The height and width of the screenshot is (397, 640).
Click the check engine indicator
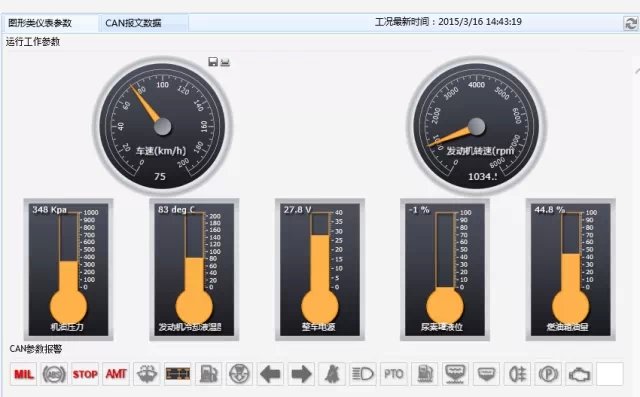click(x=579, y=374)
